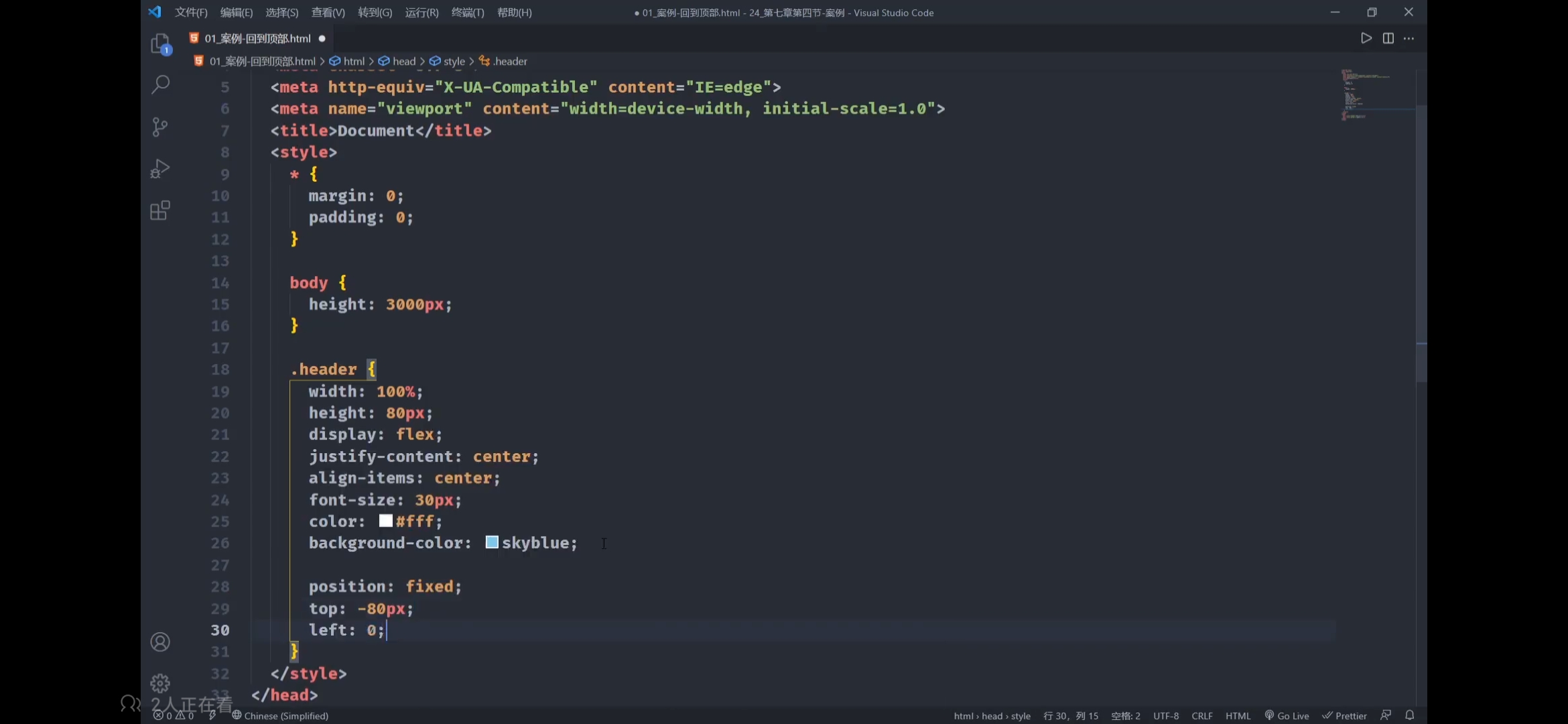Open the skyblue color swatch picker
This screenshot has height=724, width=1568.
pyautogui.click(x=492, y=542)
